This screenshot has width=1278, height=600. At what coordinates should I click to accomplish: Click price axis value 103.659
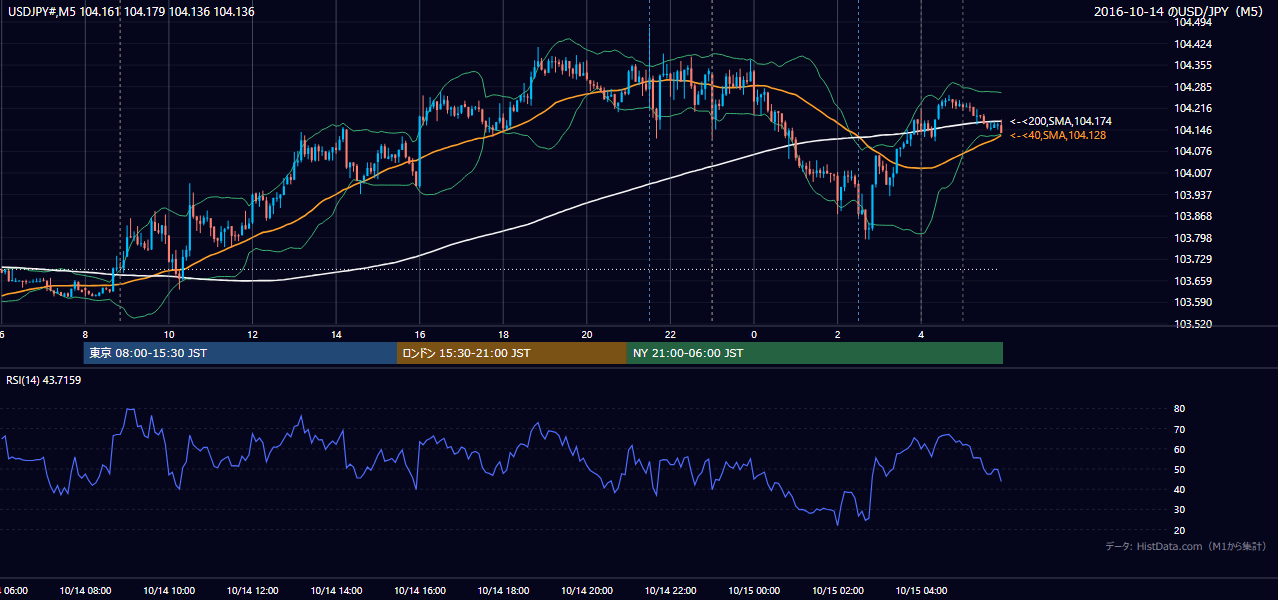[x=1193, y=281]
